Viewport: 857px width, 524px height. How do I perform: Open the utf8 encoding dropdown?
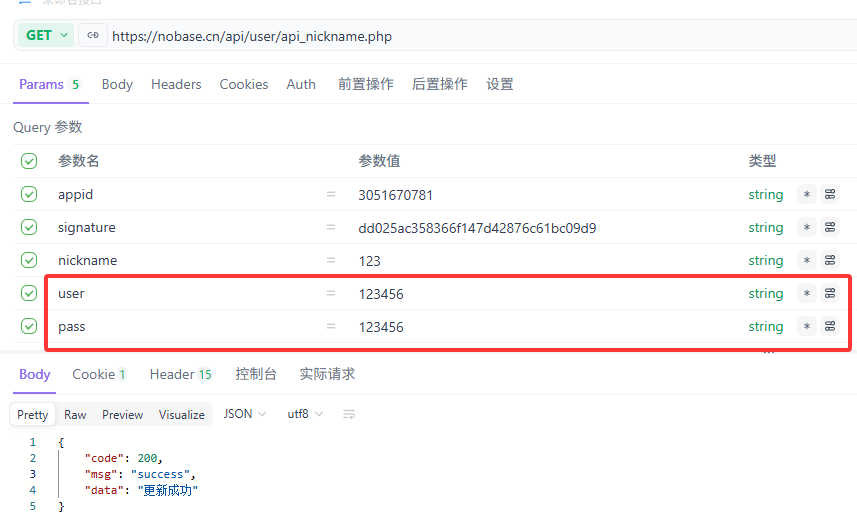point(305,414)
